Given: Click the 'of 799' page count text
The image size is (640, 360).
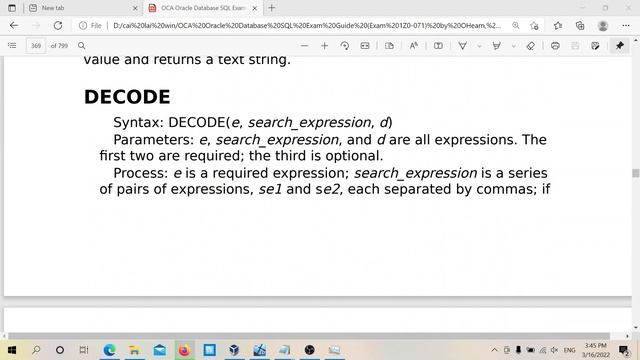Looking at the screenshot, I should click(59, 46).
